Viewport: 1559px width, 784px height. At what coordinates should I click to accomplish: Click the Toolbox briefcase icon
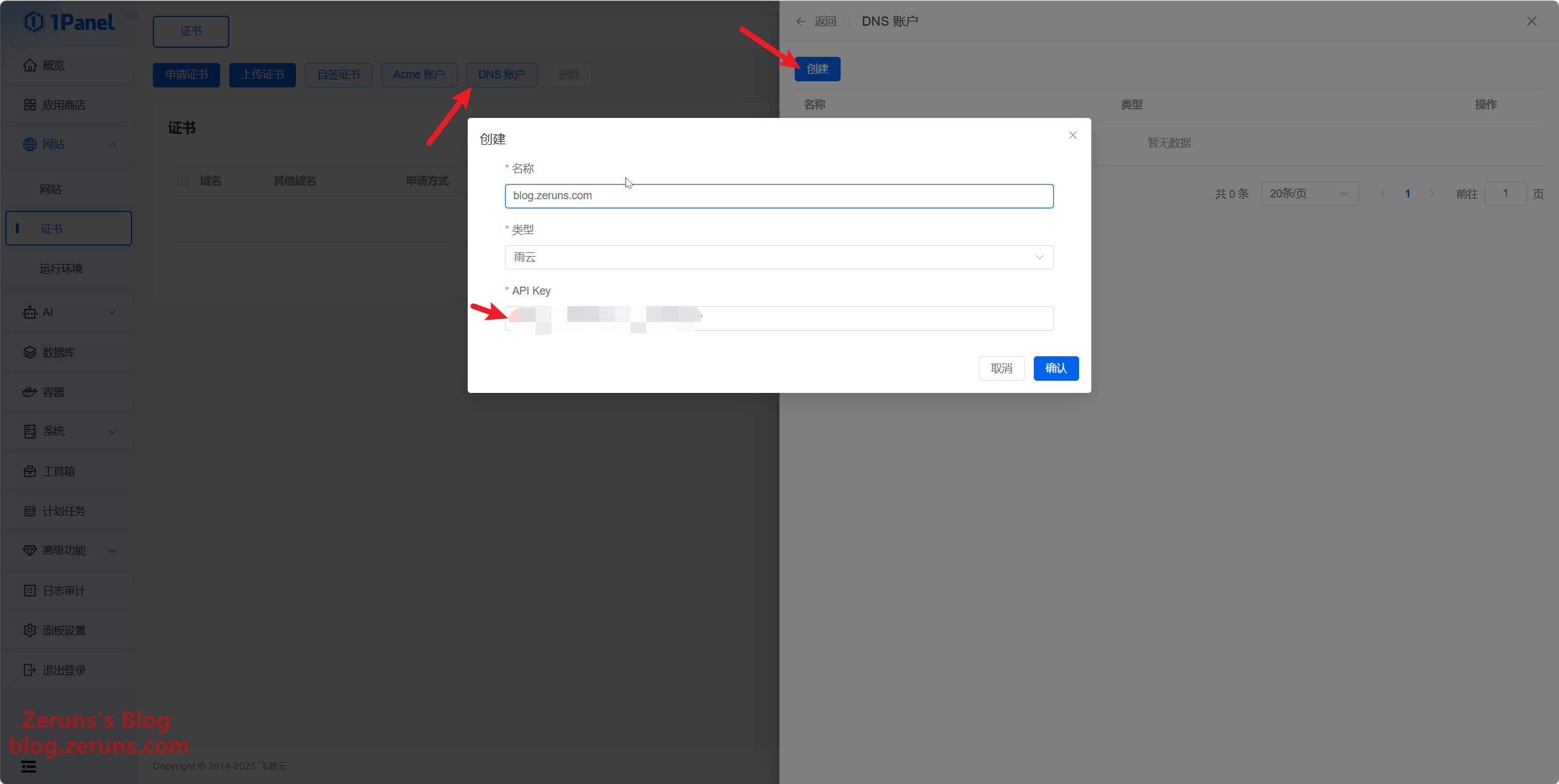(29, 471)
